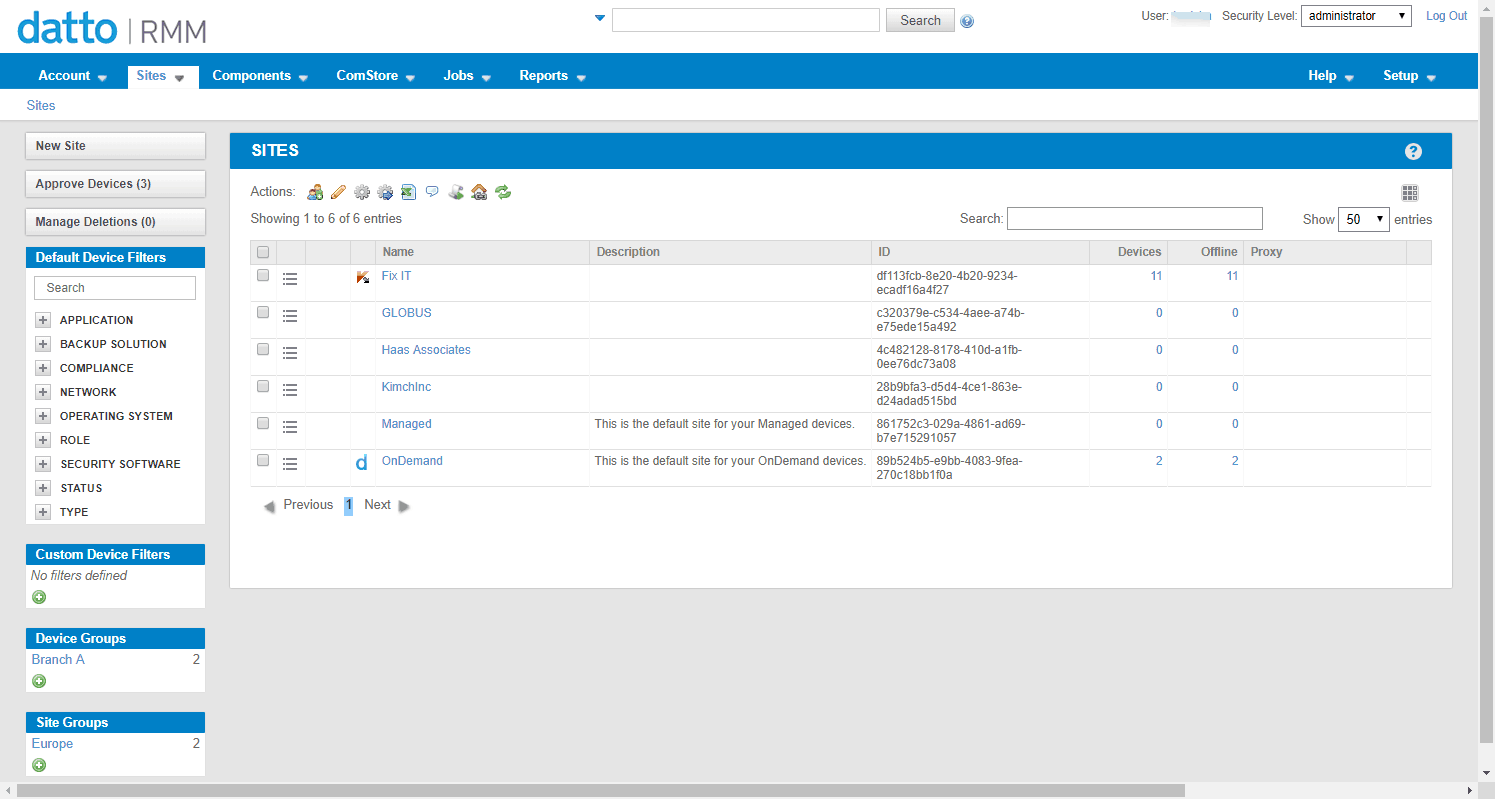Image resolution: width=1495 pixels, height=799 pixels.
Task: Click the speech bubble message icon
Action: (x=432, y=191)
